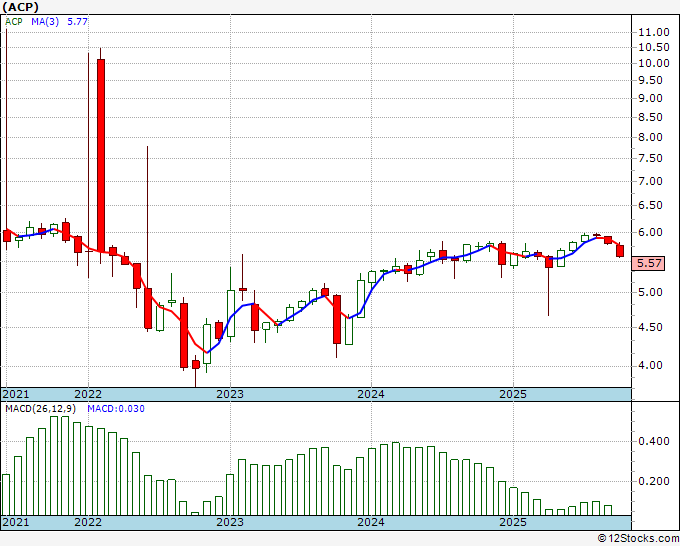Screen dimensions: 680x546
Task: Click the 11.00 price axis label
Action: tap(654, 32)
